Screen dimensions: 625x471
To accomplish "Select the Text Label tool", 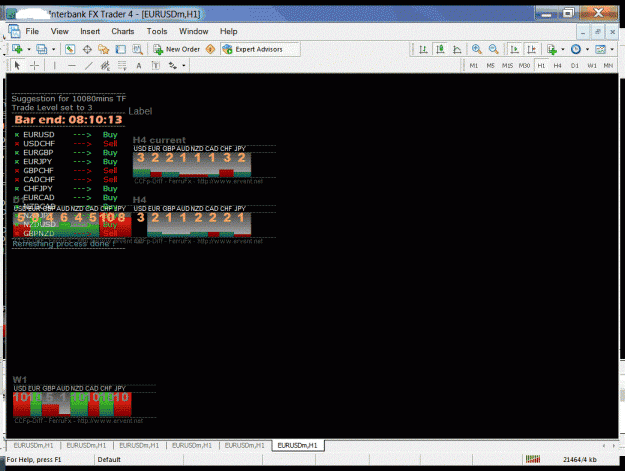I will [155, 66].
